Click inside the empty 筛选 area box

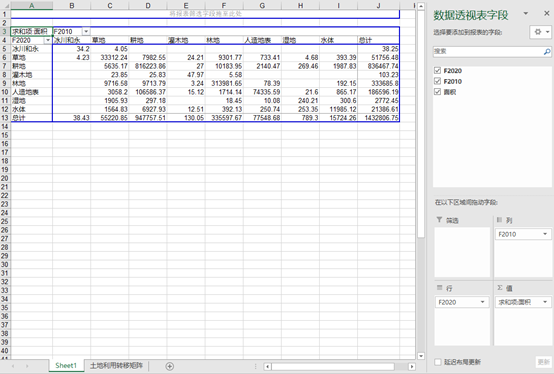tap(462, 252)
